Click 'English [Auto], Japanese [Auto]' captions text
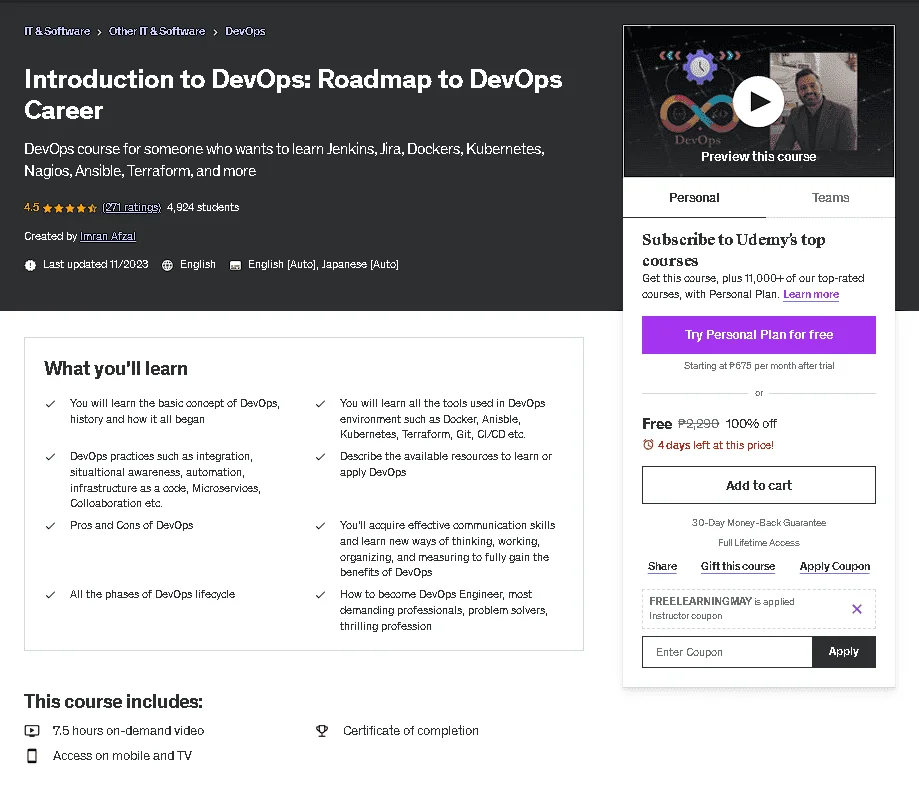Screen dimensions: 919x791 323,264
